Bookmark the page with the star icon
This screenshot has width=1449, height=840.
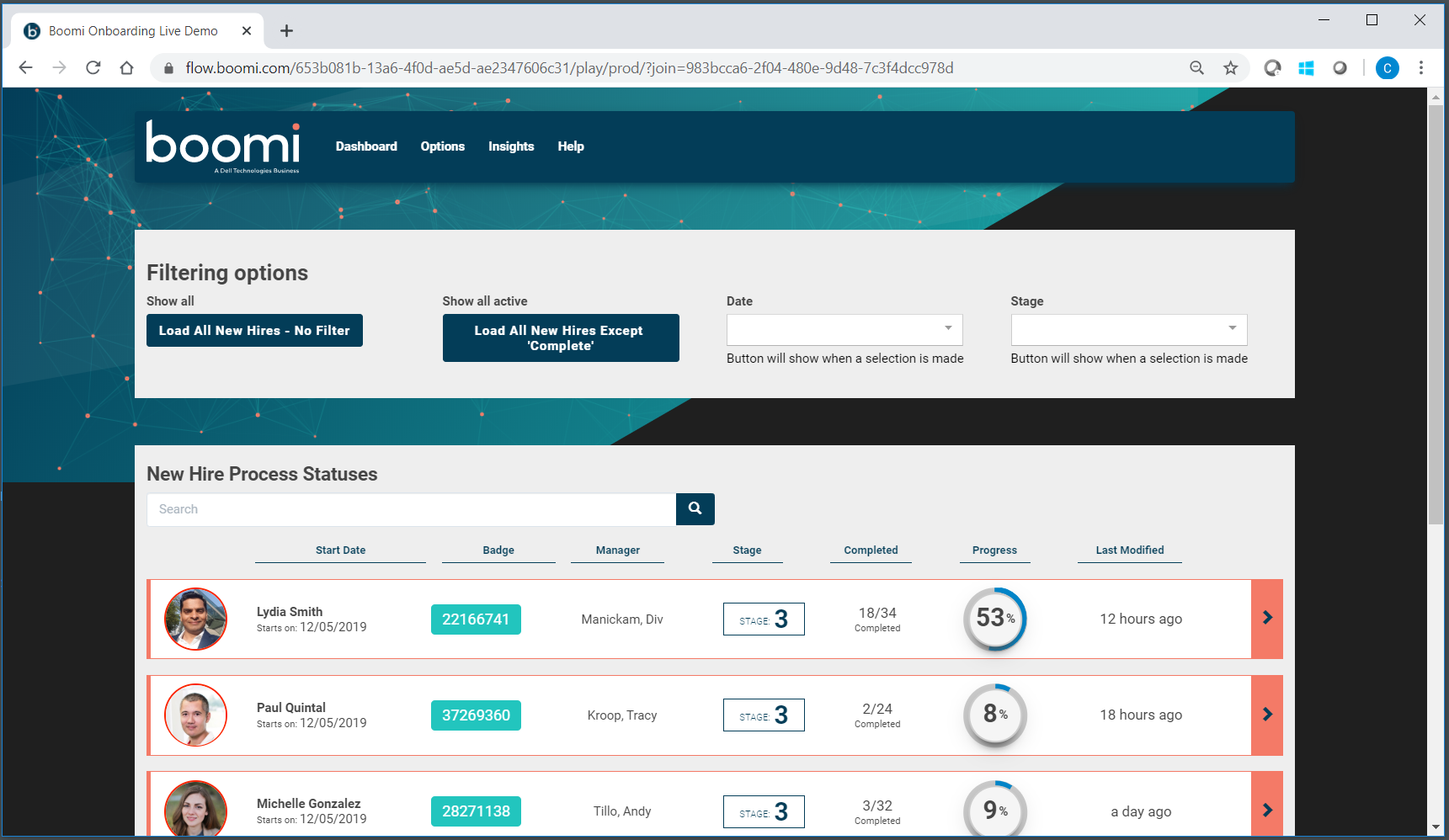coord(1230,68)
